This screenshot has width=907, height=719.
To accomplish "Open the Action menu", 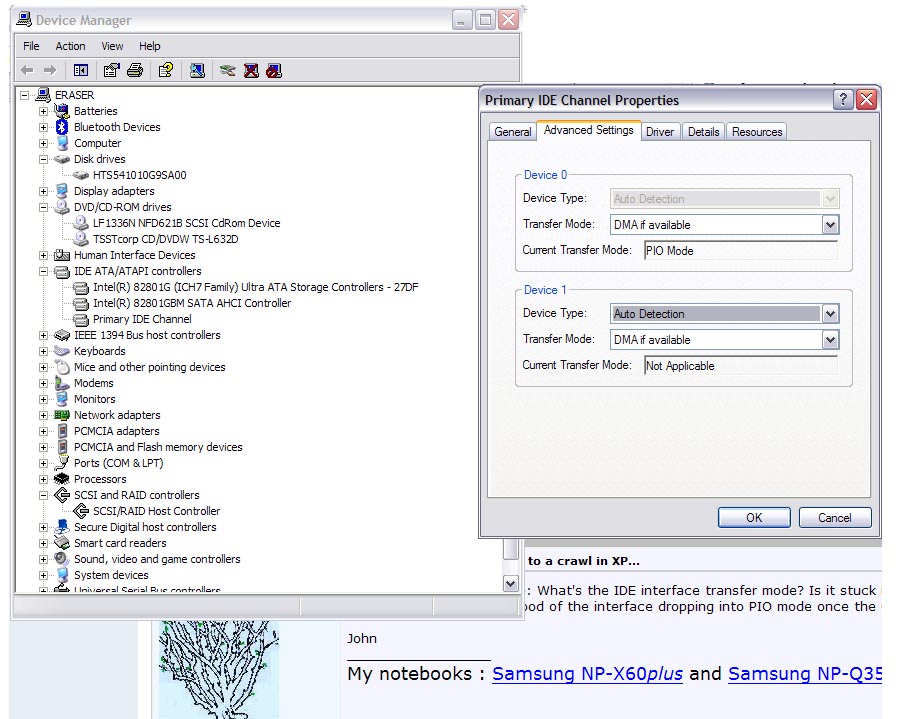I will pos(71,46).
